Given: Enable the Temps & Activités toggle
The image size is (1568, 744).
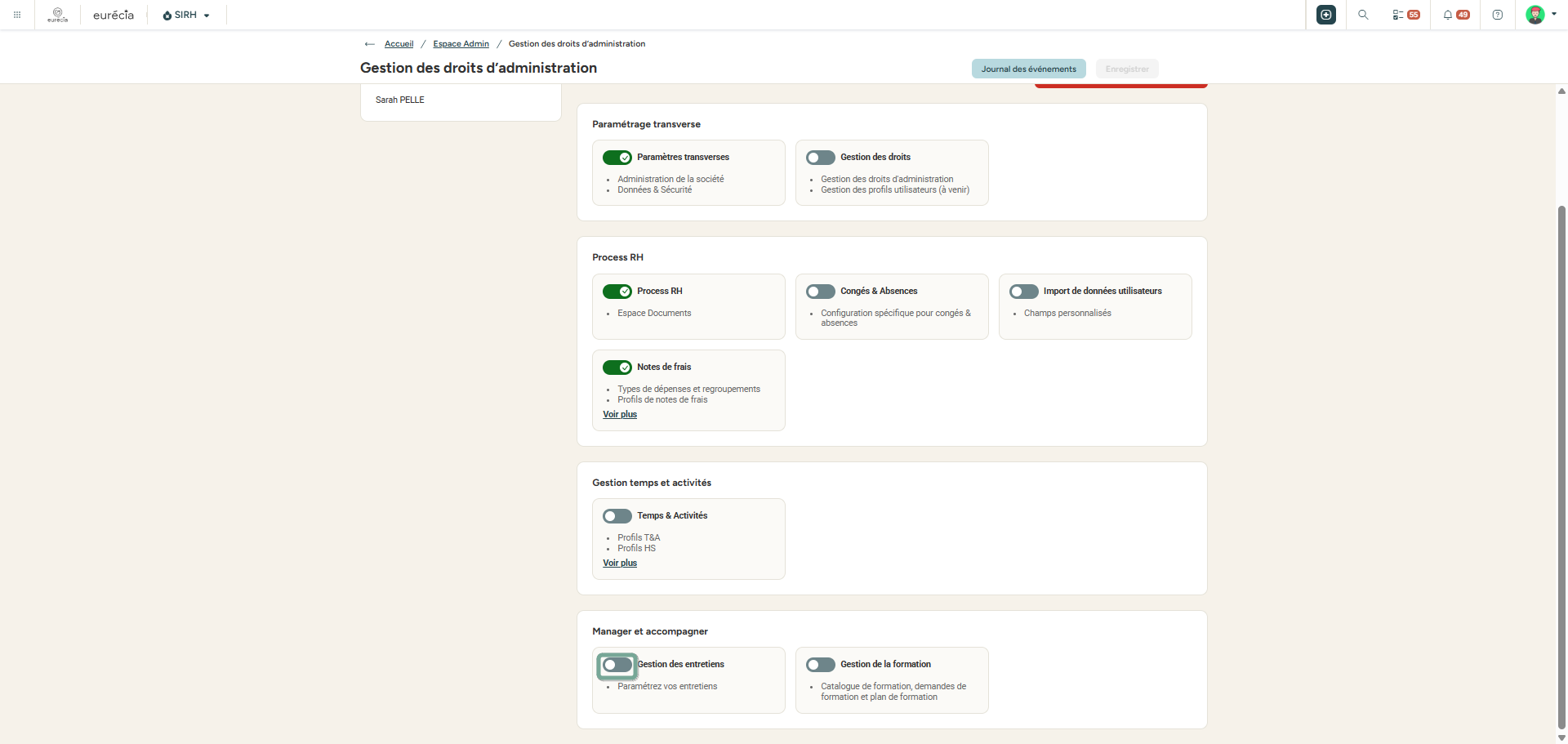Looking at the screenshot, I should tap(617, 516).
